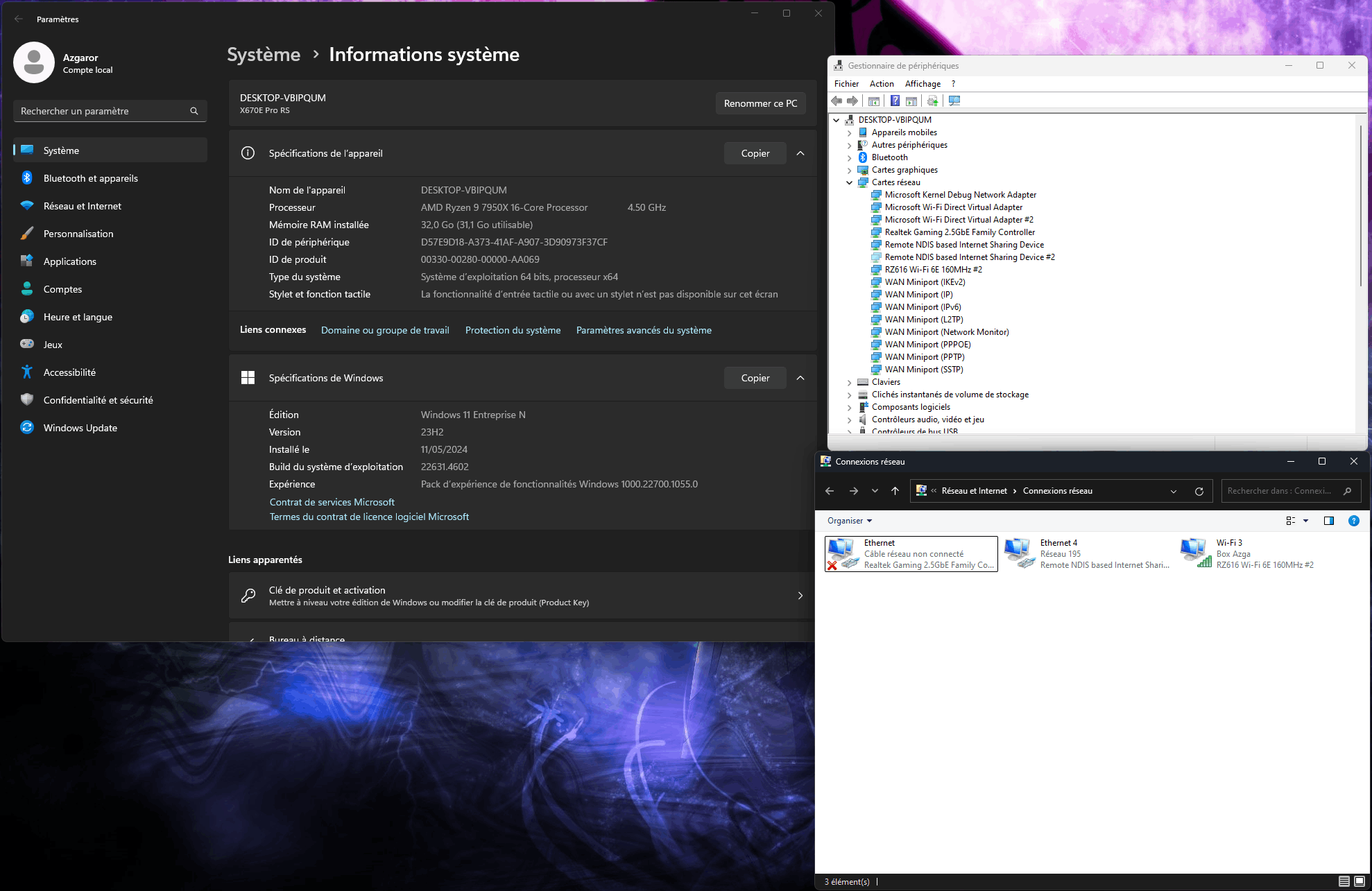The width and height of the screenshot is (1372, 891).
Task: Show the preview pane in Connexions réseau
Action: tap(1329, 521)
